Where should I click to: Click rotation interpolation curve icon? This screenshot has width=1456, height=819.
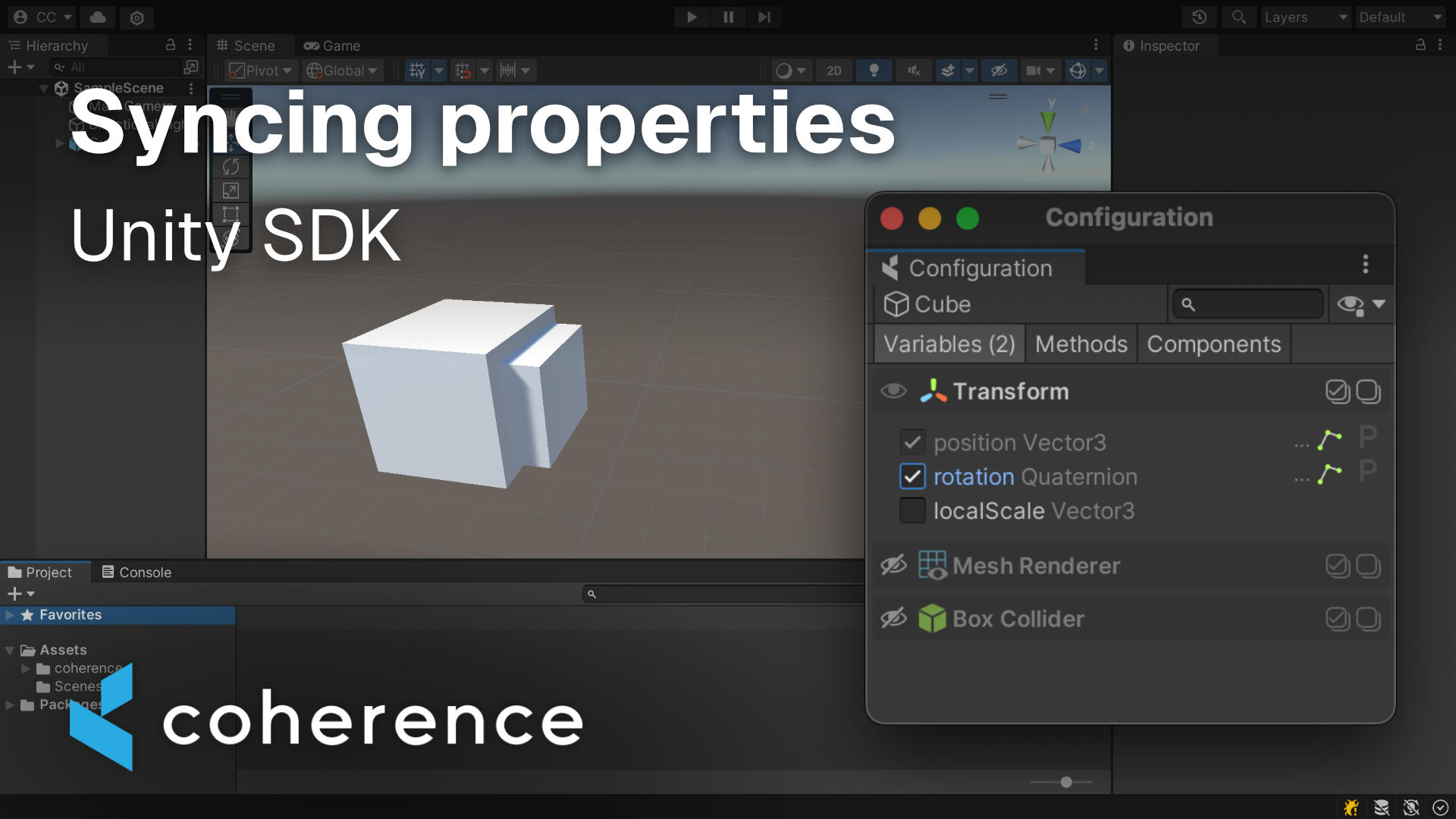(1329, 474)
